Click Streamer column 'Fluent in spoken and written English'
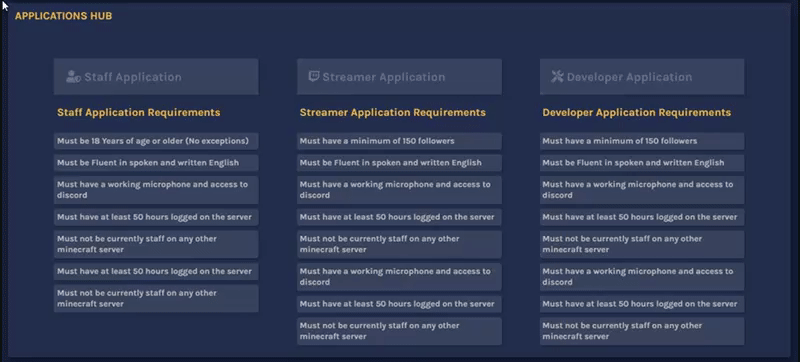800x362 pixels. pyautogui.click(x=399, y=163)
